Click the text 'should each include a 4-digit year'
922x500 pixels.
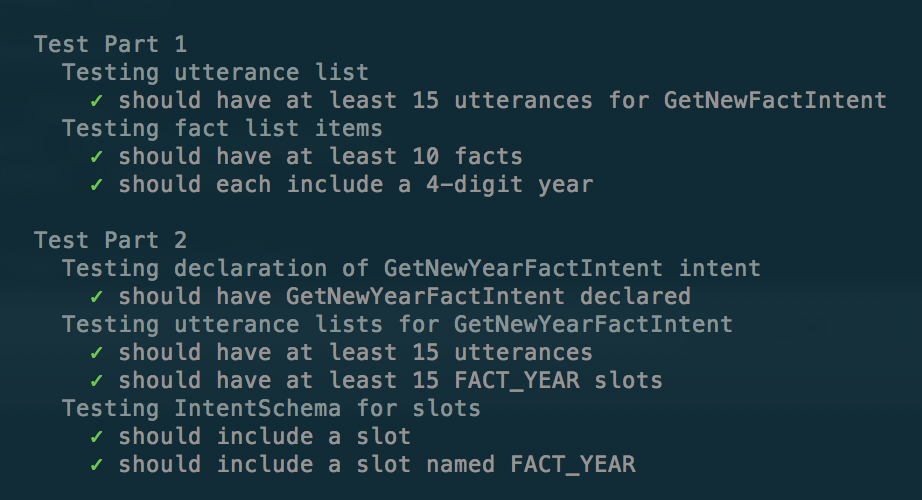356,184
